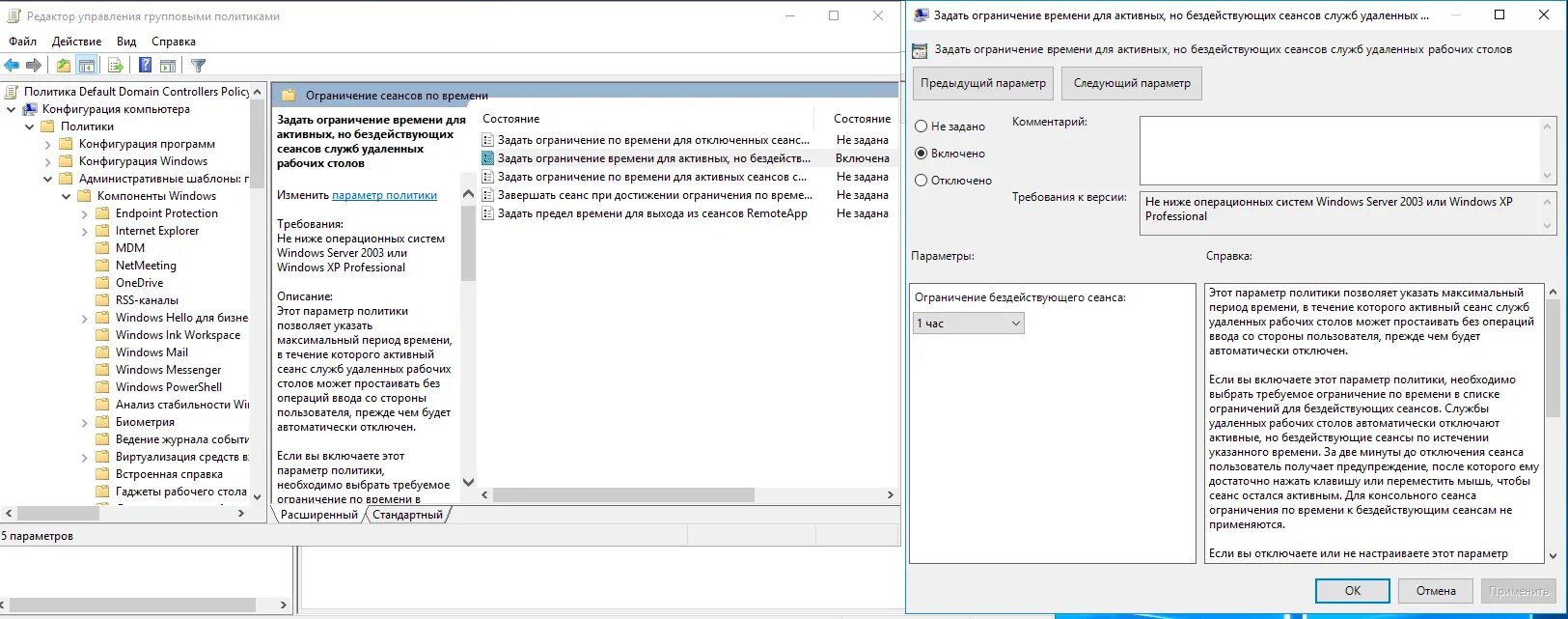Click folder icon next to Windows PowerShell

[103, 387]
